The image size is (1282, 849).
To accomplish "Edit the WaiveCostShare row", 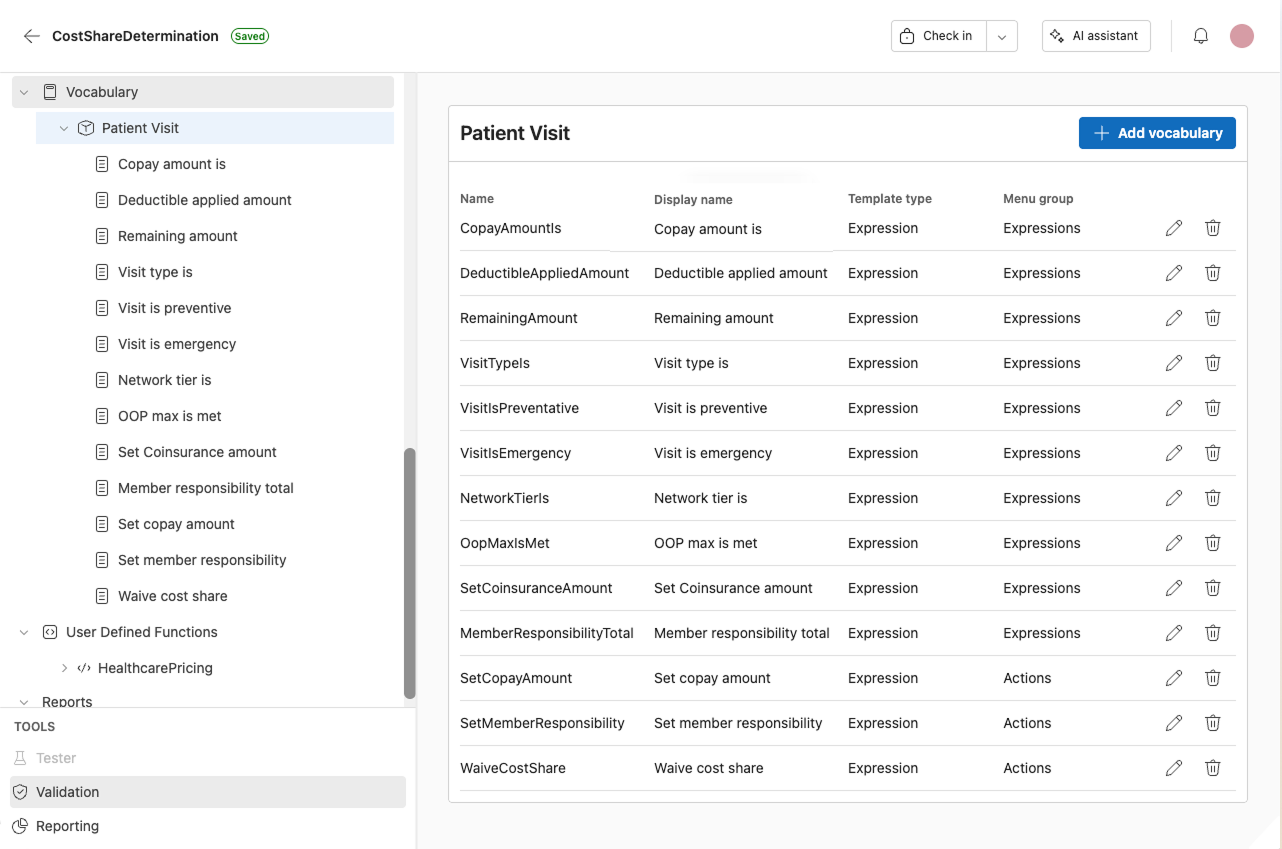I will coord(1174,768).
